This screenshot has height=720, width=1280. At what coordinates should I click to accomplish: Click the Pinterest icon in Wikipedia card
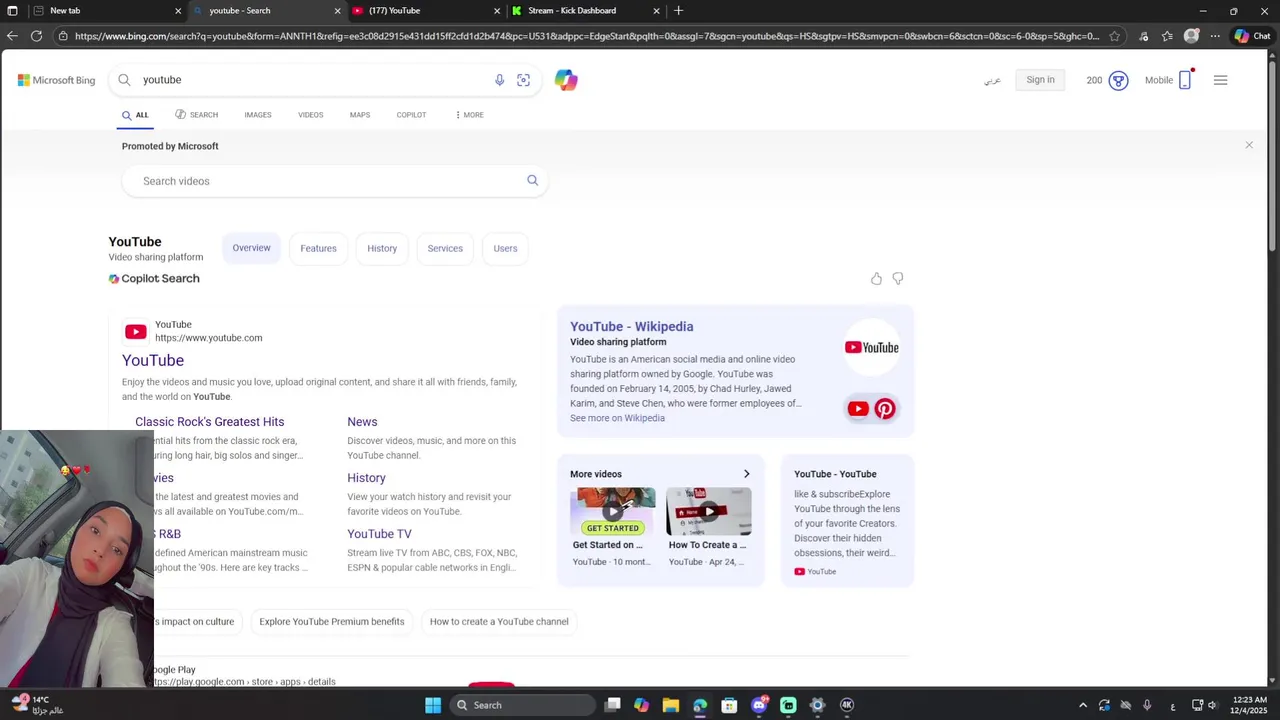coord(885,408)
